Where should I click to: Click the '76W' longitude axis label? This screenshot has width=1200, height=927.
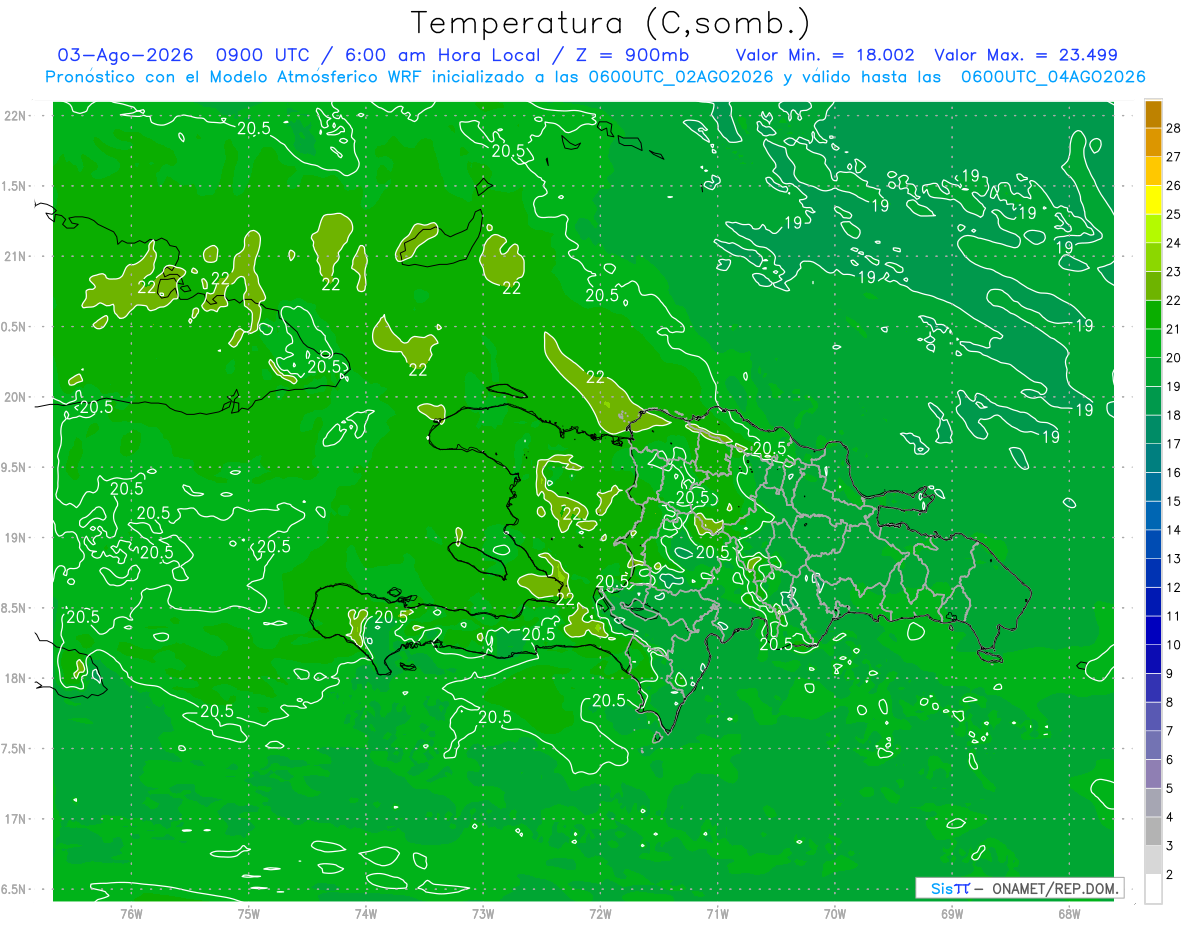pyautogui.click(x=131, y=913)
